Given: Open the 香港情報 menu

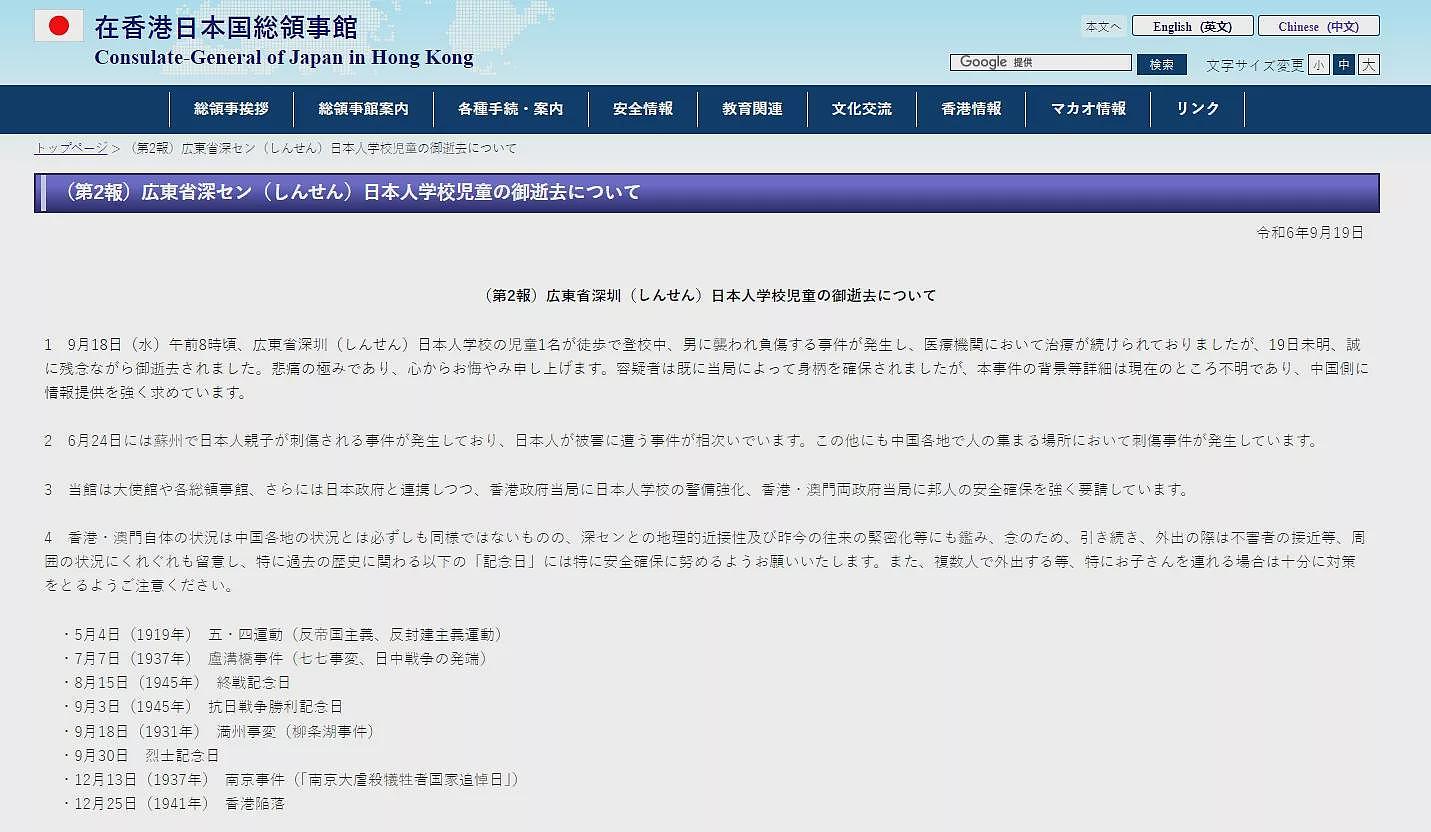Looking at the screenshot, I should [971, 109].
